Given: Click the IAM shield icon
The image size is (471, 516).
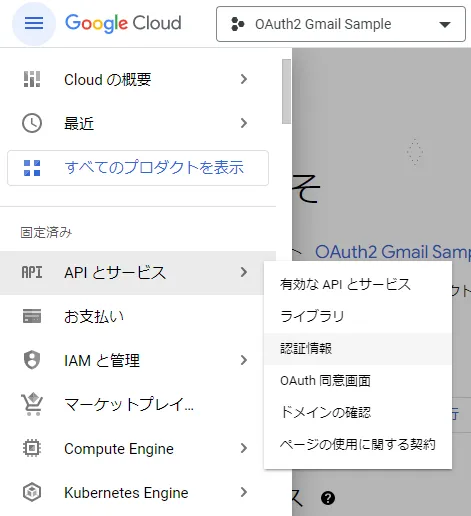Looking at the screenshot, I should tap(32, 360).
